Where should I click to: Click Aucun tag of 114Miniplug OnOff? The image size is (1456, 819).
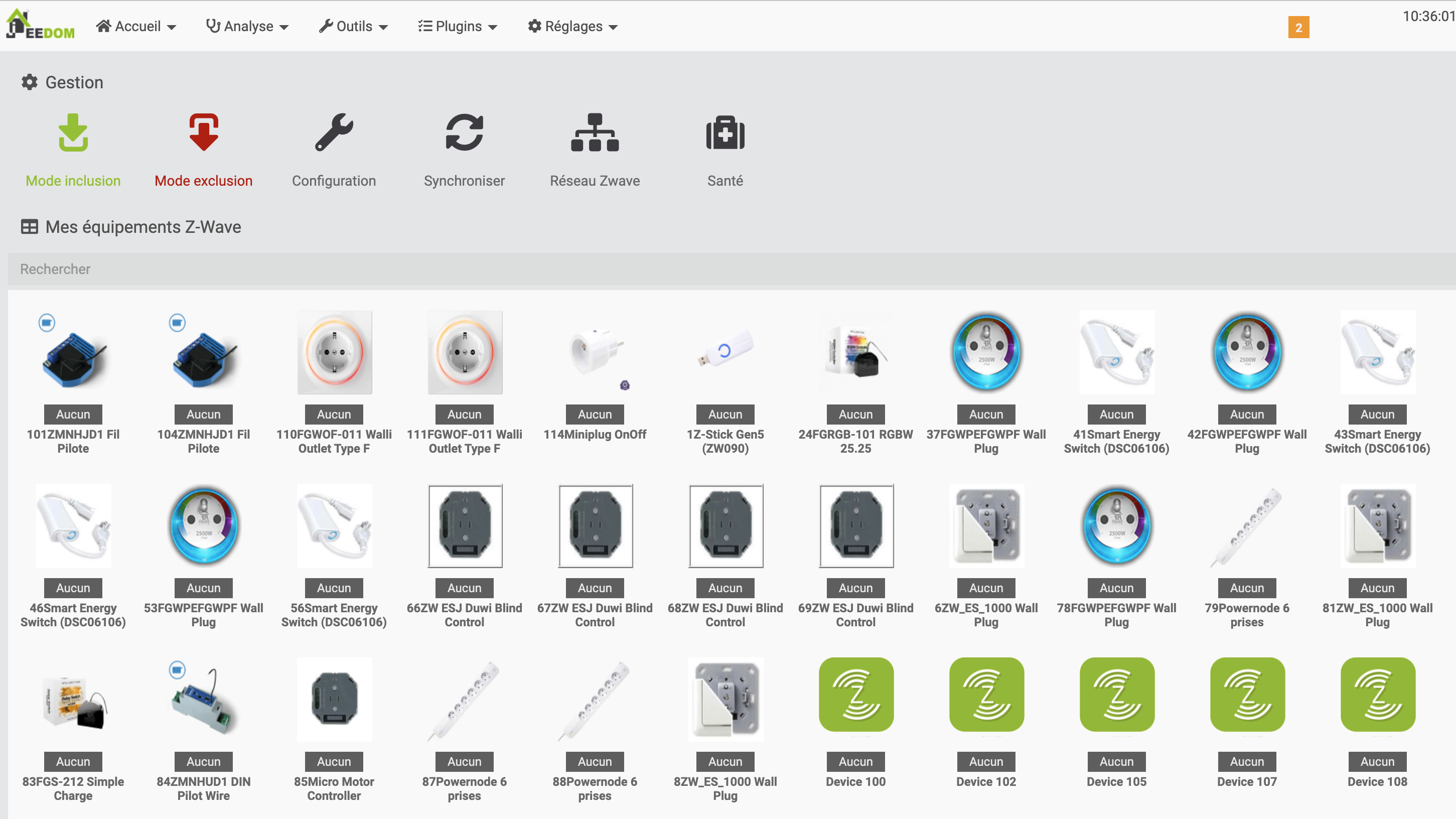click(x=595, y=415)
